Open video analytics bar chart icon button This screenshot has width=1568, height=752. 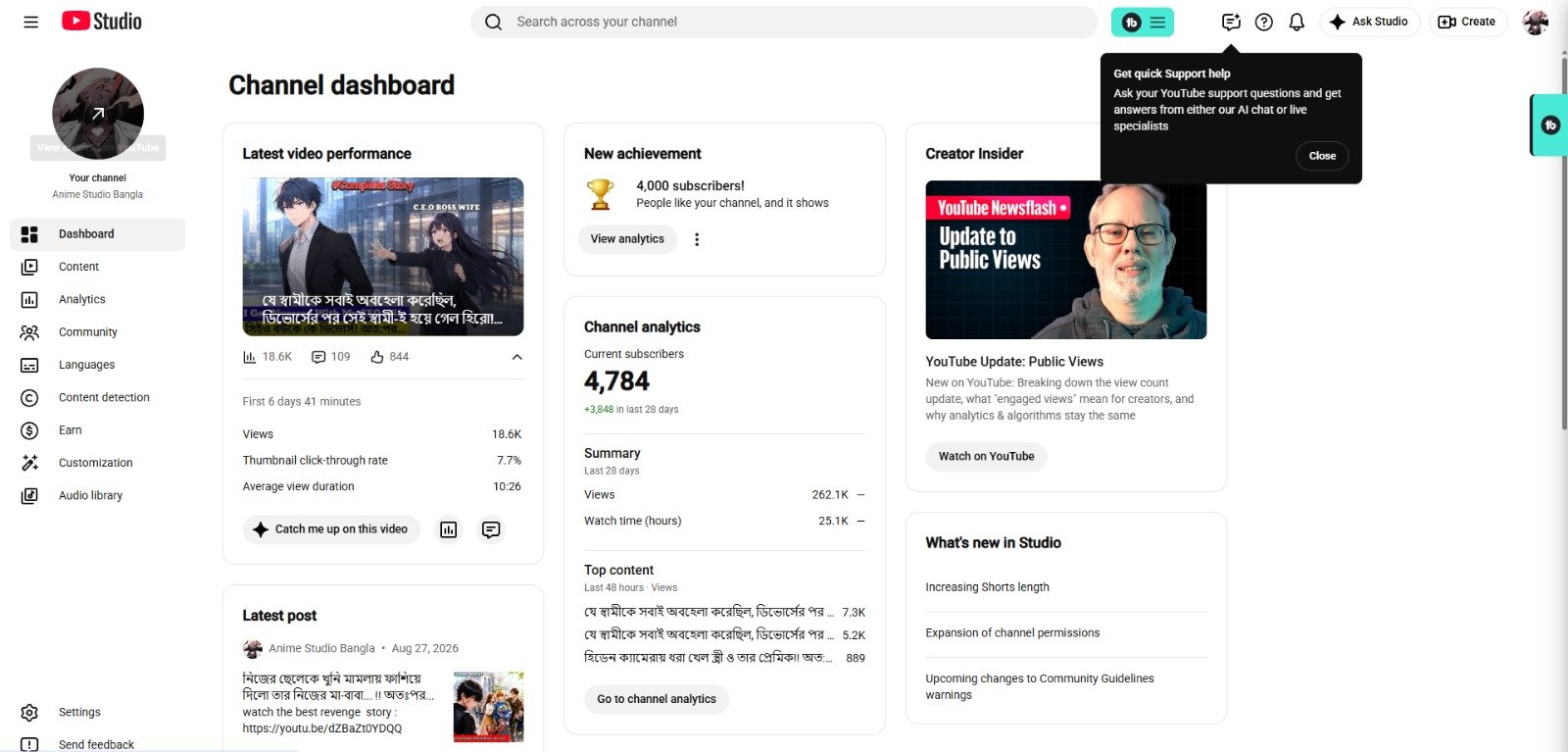pos(449,529)
